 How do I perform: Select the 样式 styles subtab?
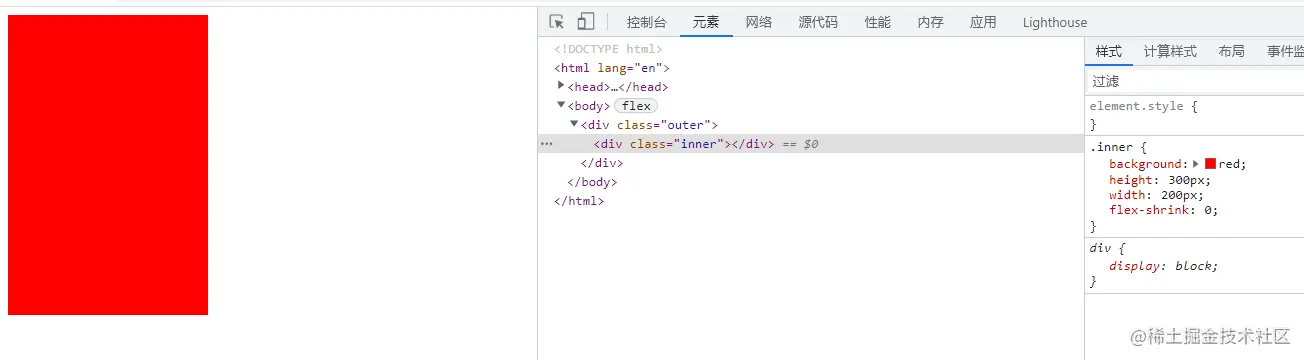coord(1108,52)
